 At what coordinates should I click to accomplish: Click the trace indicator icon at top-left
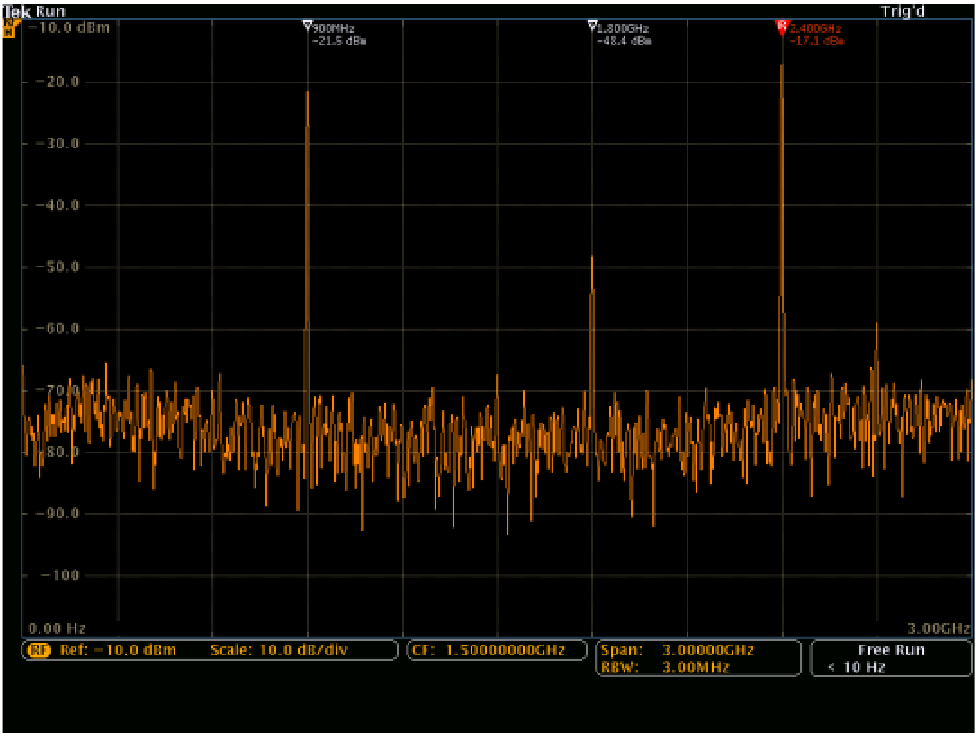tap(11, 28)
